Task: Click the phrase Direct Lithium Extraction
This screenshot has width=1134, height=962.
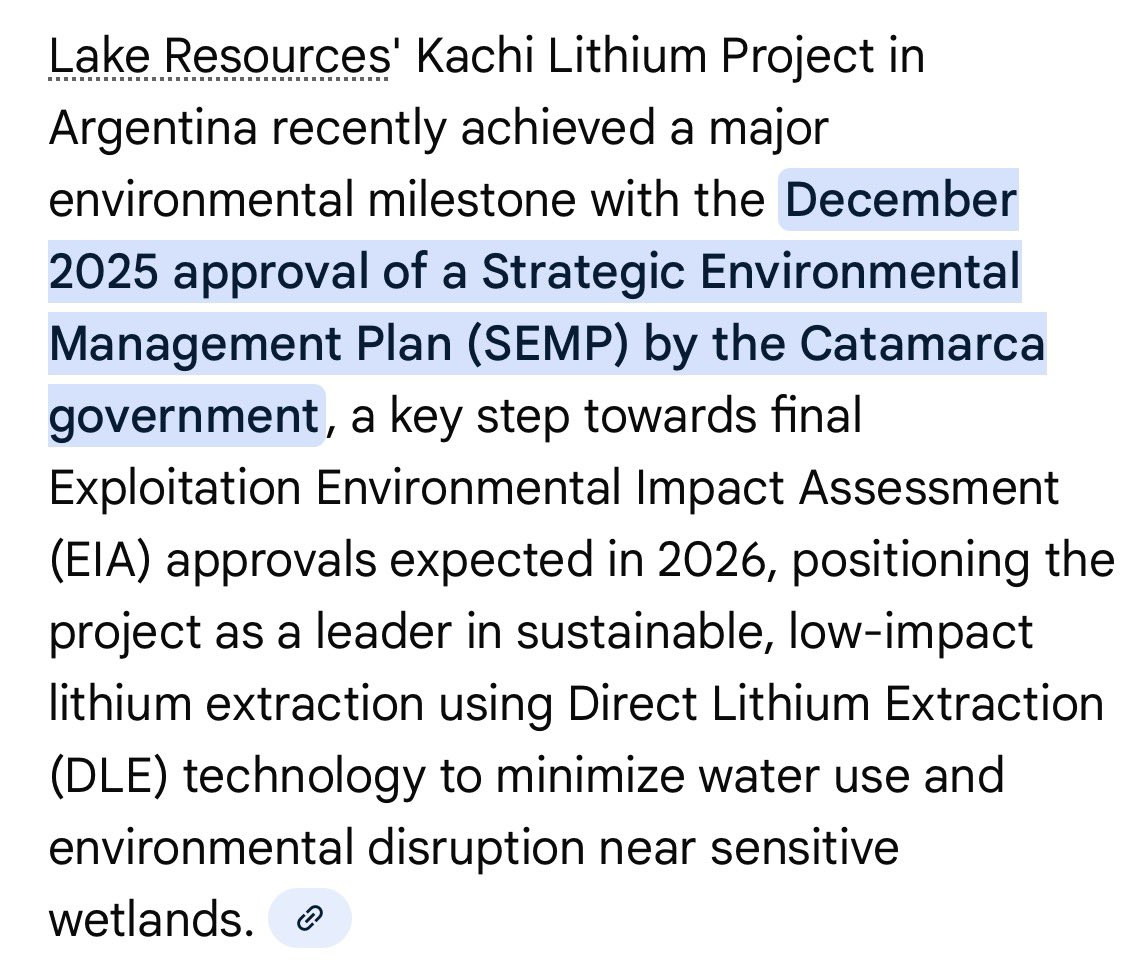Action: tap(835, 704)
